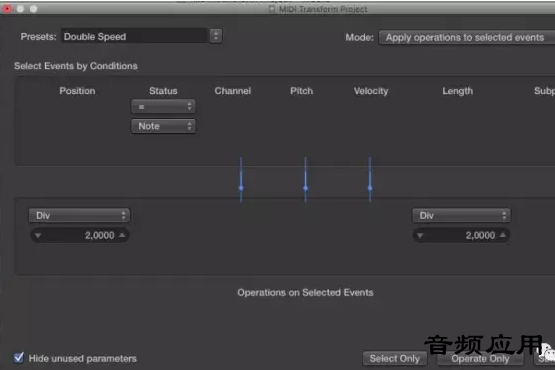
Task: Click the Channel column header
Action: pos(233,91)
